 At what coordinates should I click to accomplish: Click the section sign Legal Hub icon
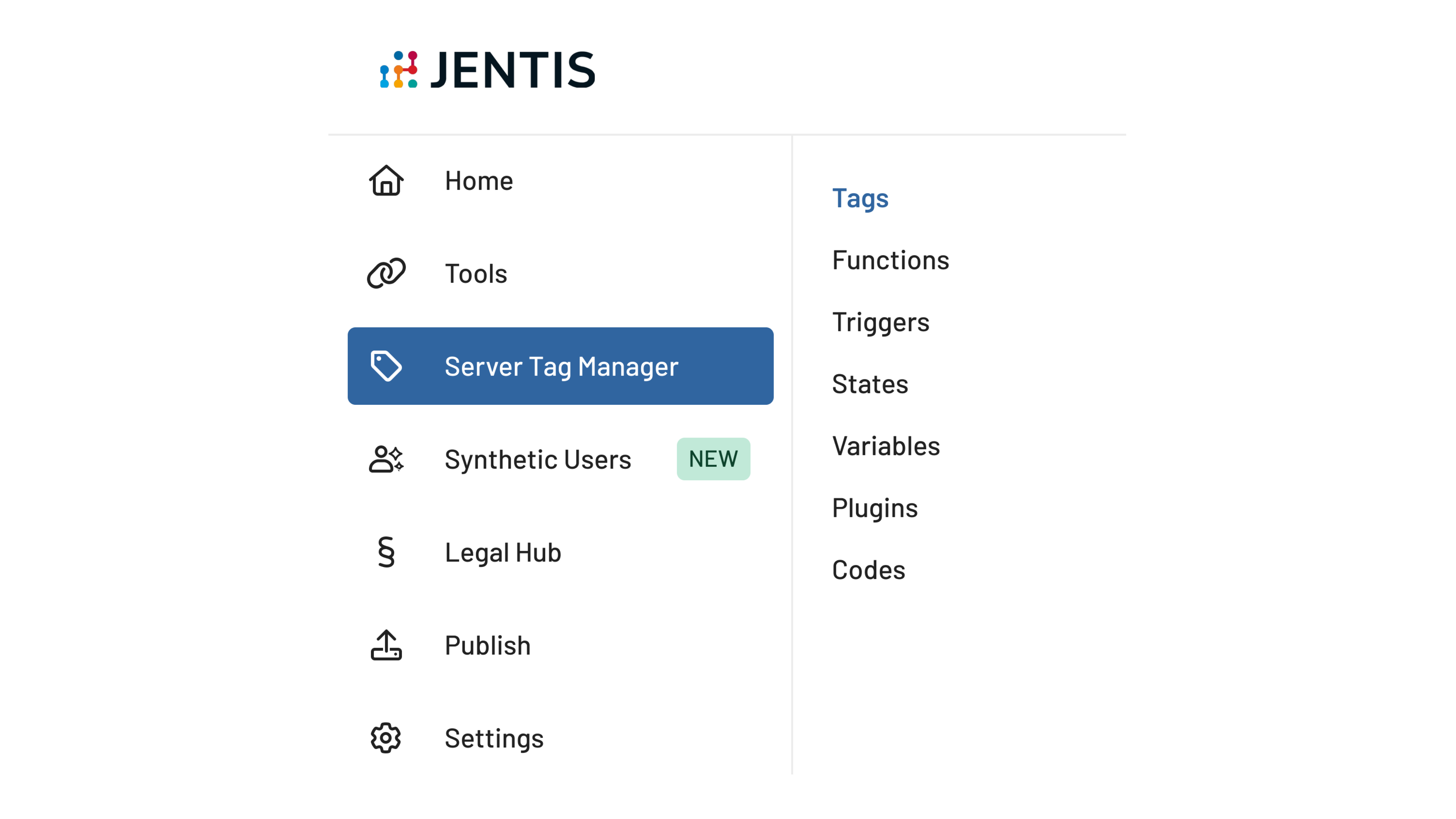(386, 552)
